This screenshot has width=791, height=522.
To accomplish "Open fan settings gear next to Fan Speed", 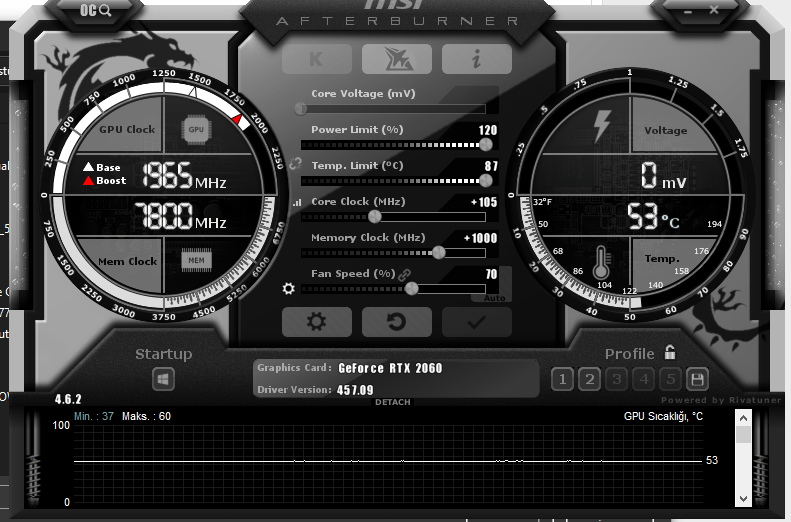I will coord(289,288).
